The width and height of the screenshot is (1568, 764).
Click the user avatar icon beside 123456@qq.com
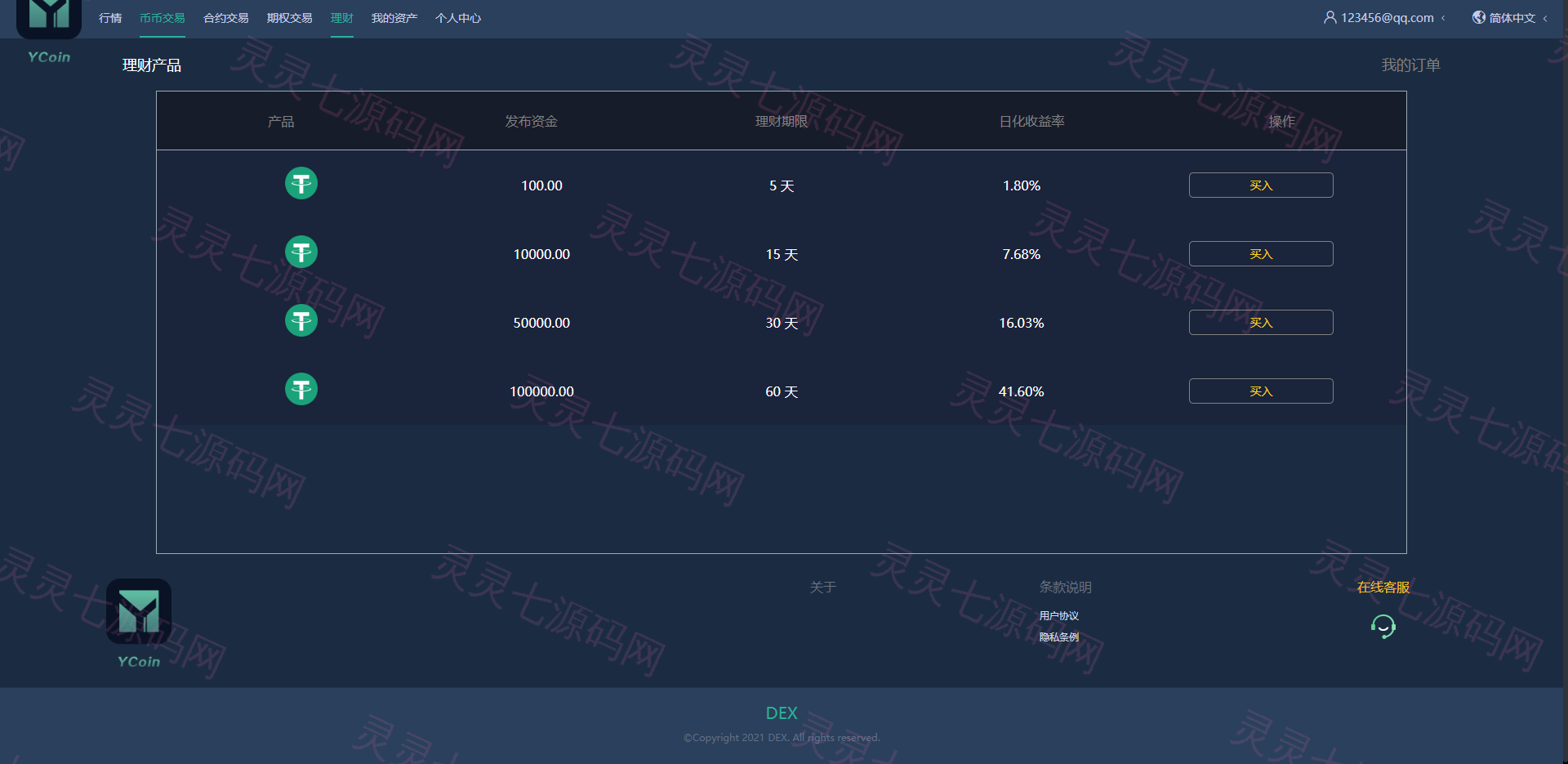click(x=1330, y=17)
